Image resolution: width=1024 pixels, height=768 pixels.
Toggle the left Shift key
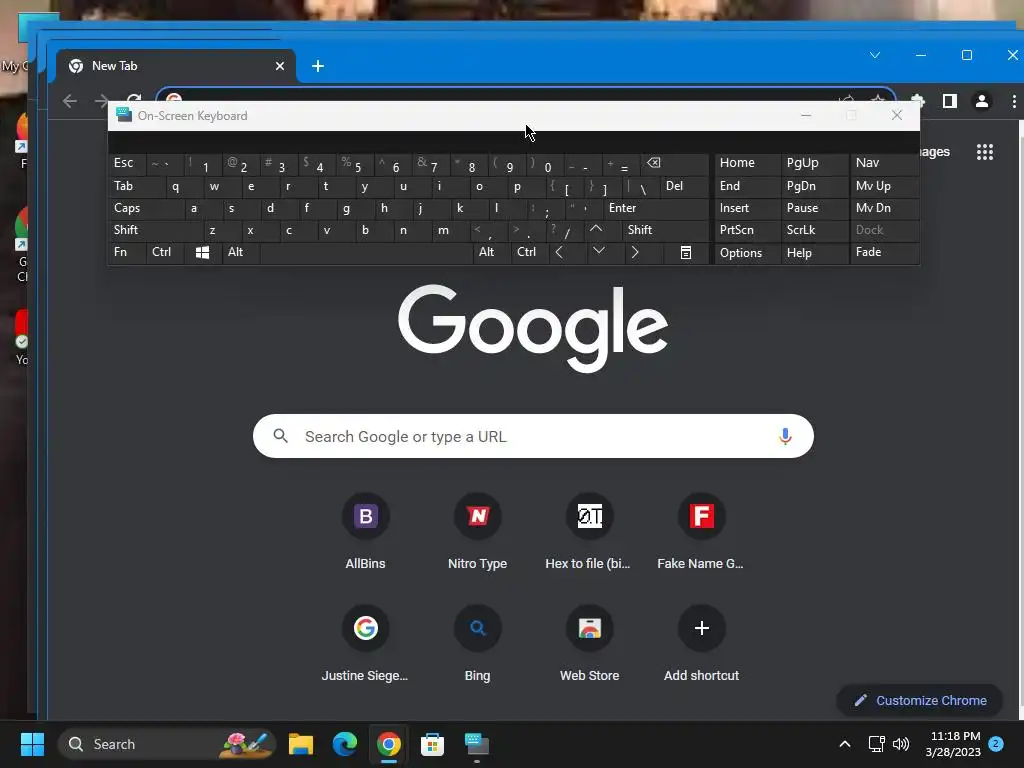coord(155,230)
